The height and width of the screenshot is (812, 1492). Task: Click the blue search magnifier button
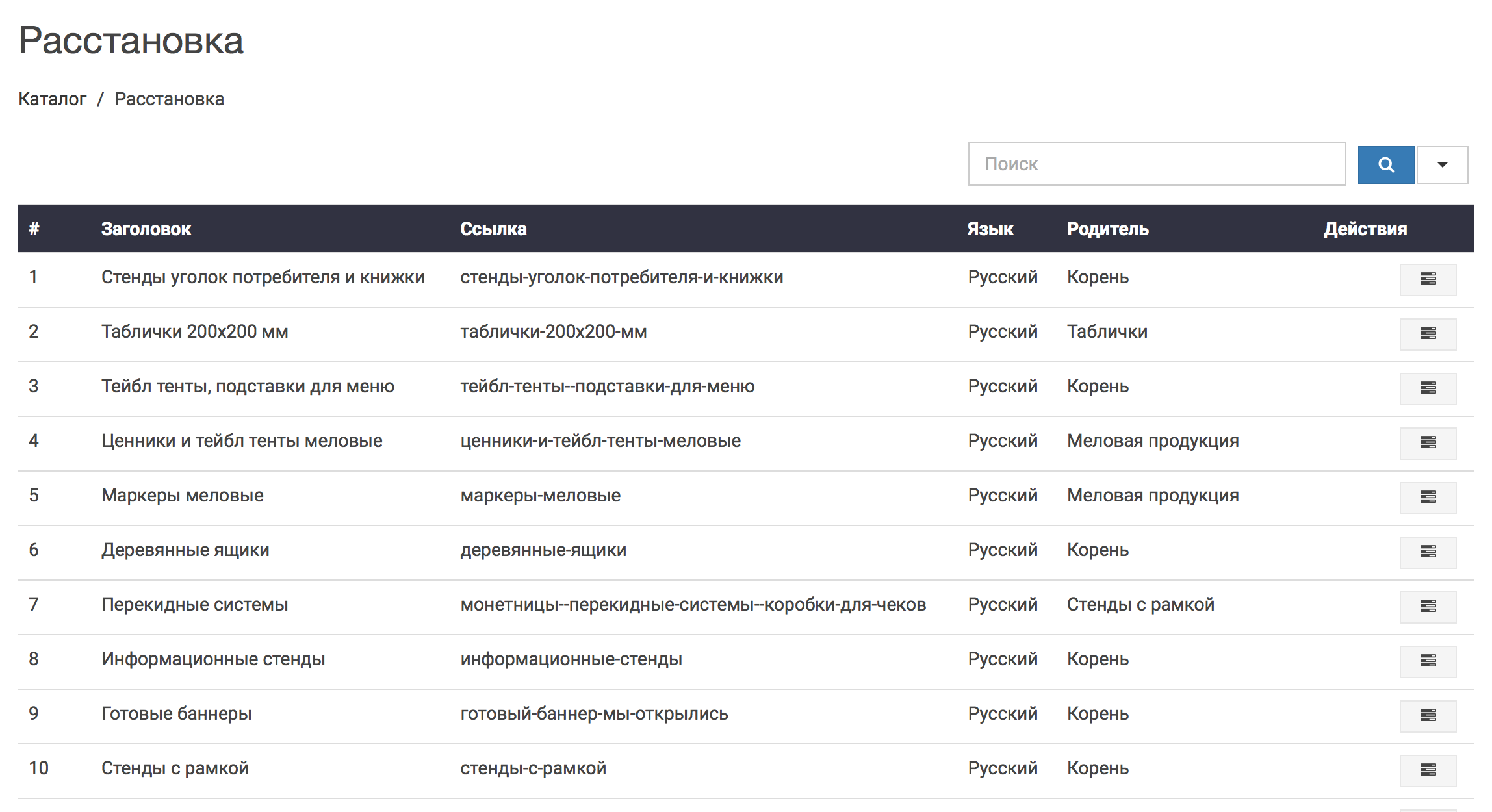1385,165
